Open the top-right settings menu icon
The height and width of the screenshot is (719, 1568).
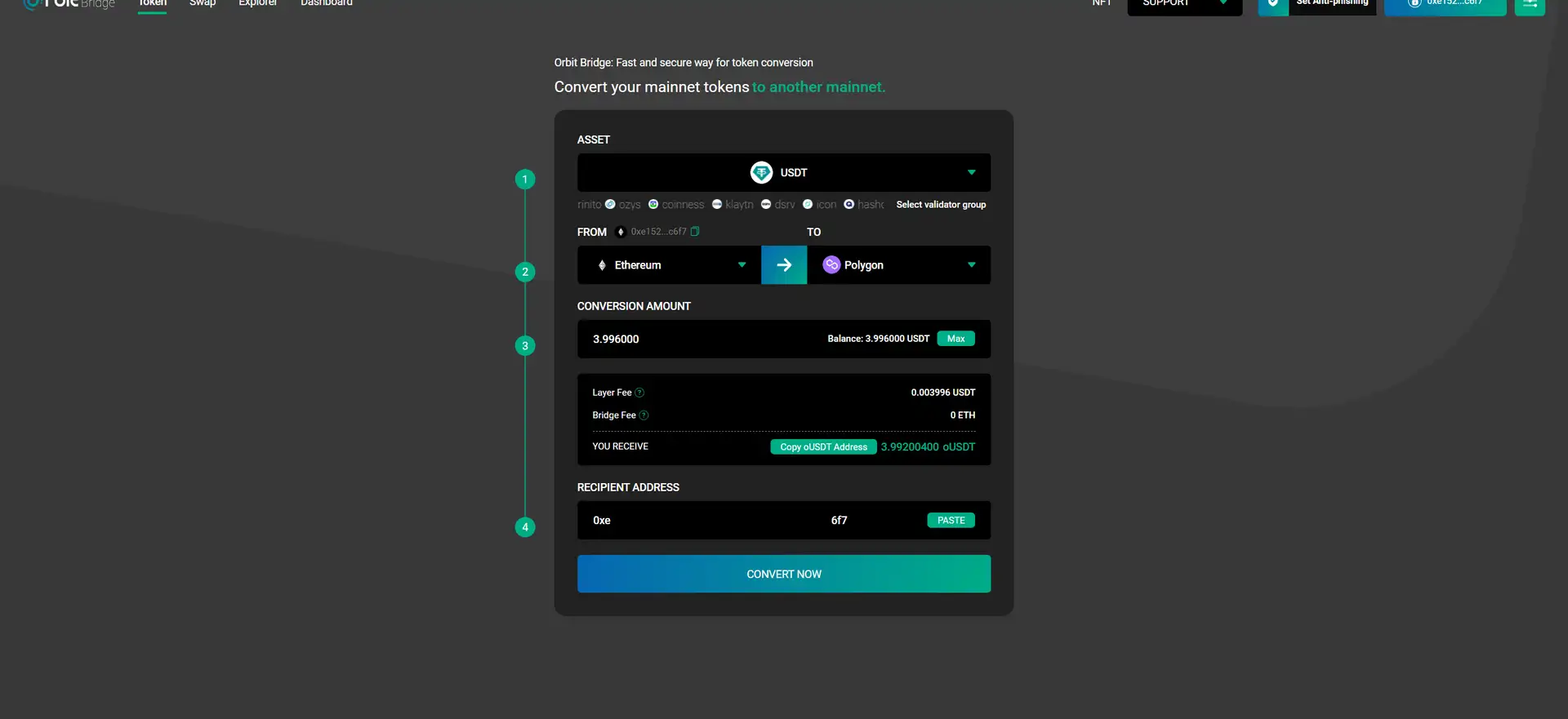pos(1529,4)
